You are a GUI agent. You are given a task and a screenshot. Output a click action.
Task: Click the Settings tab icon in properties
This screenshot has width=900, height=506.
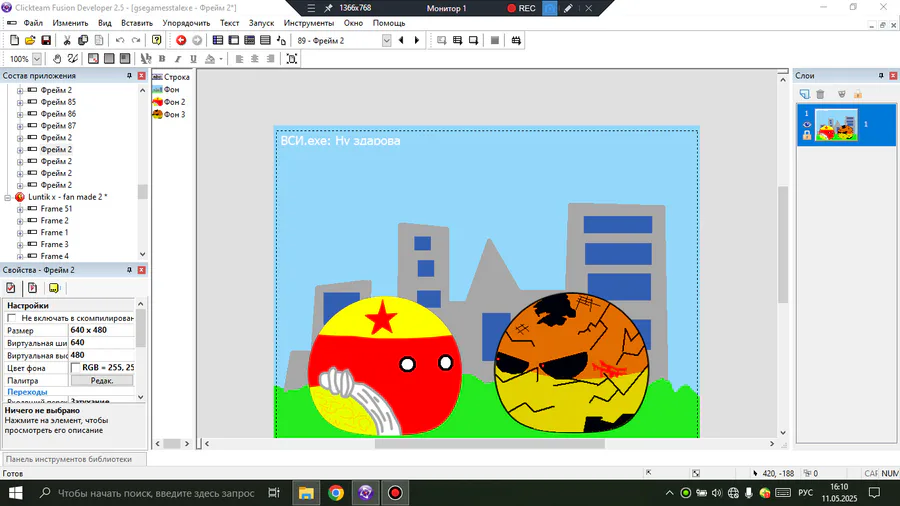(10, 288)
